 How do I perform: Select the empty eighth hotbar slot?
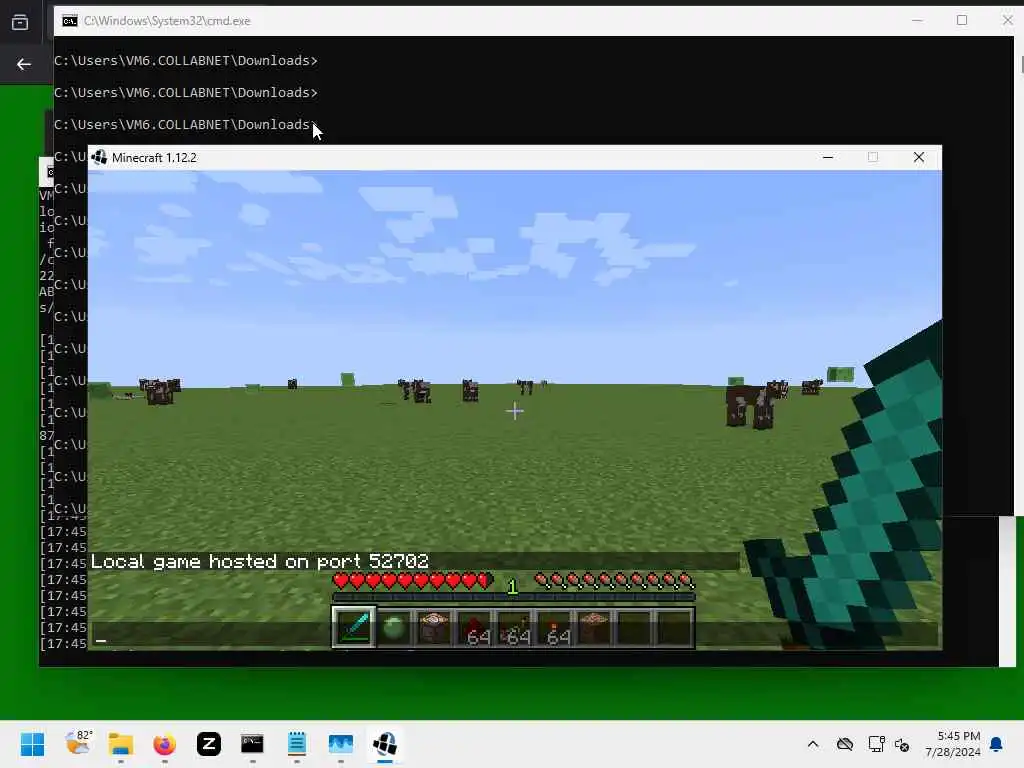tap(634, 627)
